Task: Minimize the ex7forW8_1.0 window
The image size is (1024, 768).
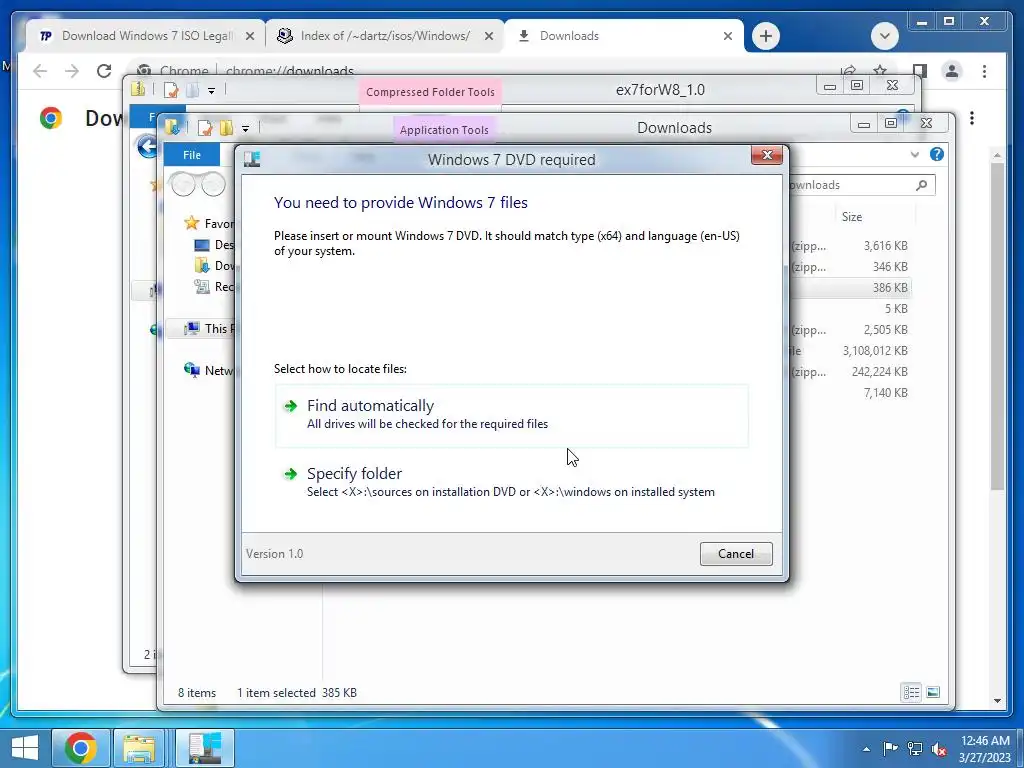Action: point(829,86)
